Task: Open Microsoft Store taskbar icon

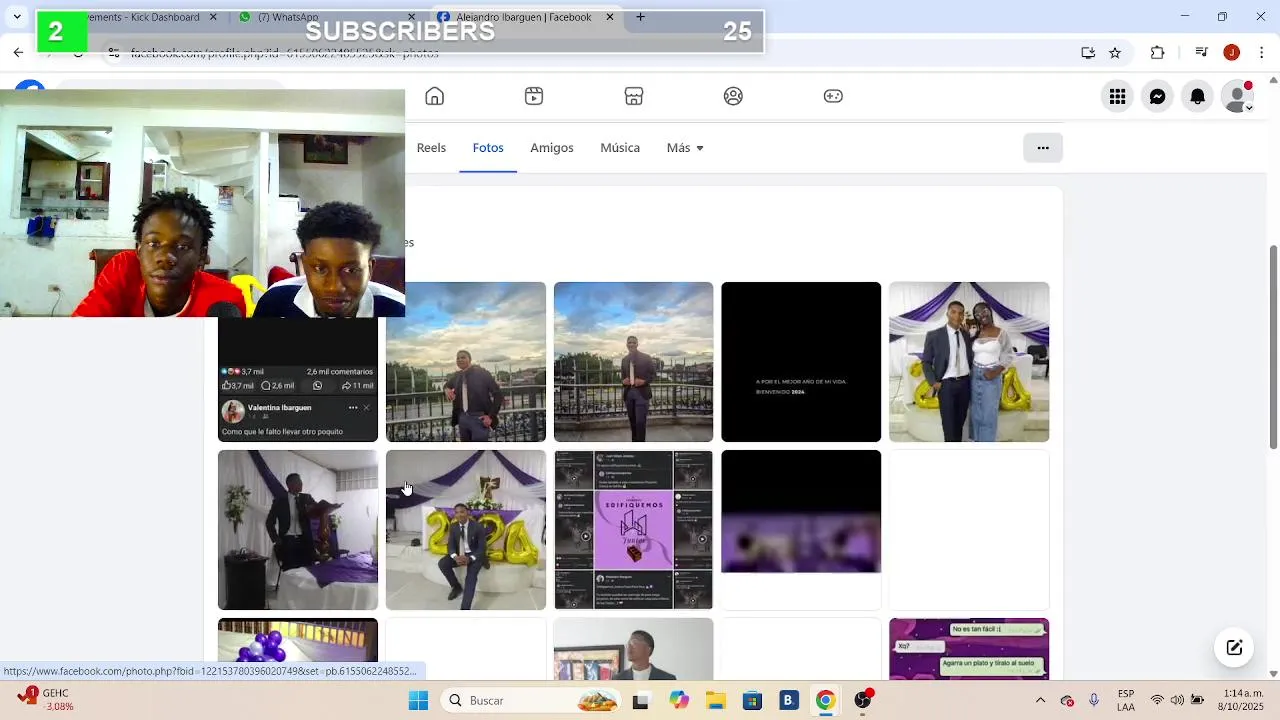Action: (752, 700)
